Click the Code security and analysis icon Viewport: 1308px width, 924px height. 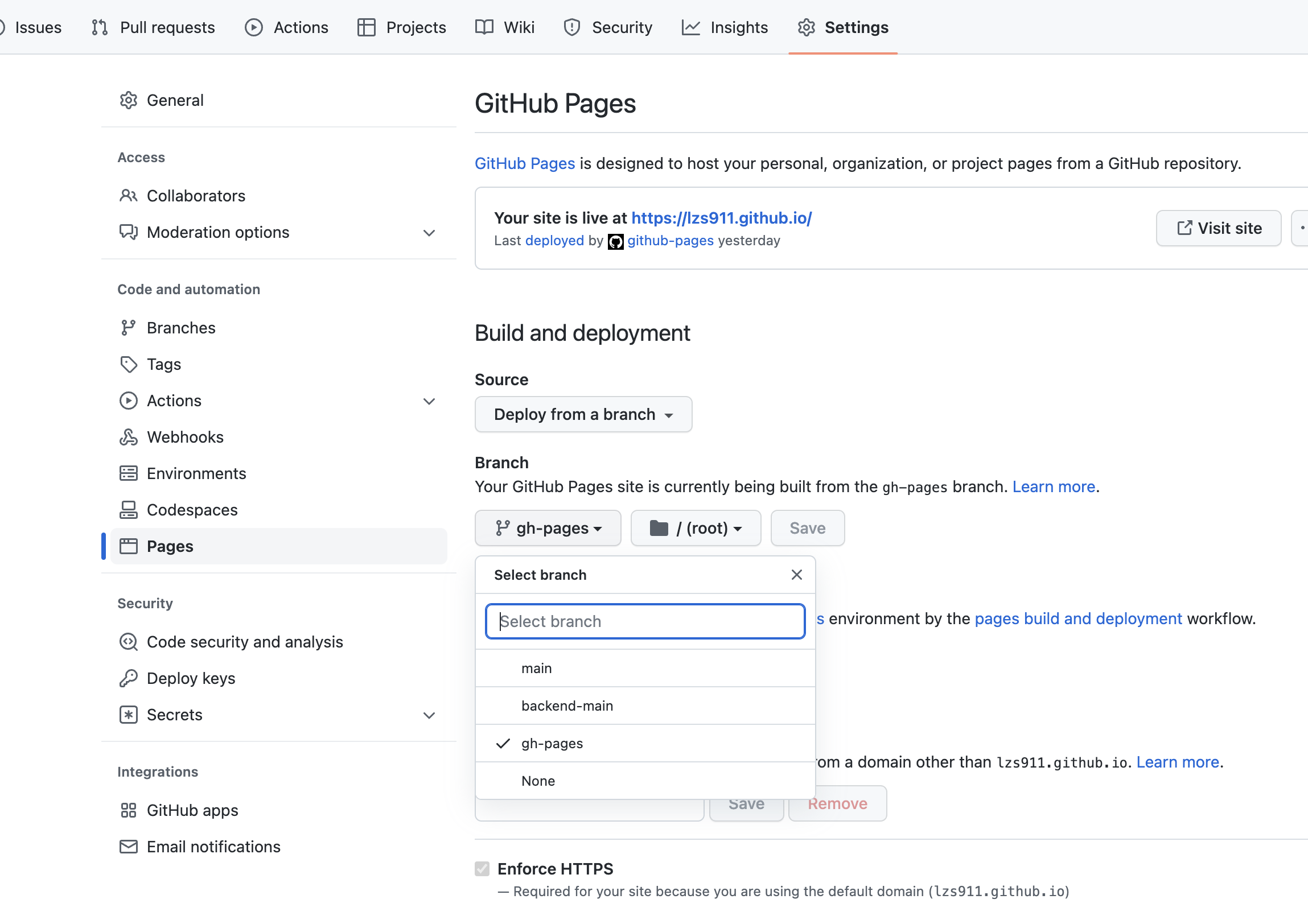[x=129, y=642]
